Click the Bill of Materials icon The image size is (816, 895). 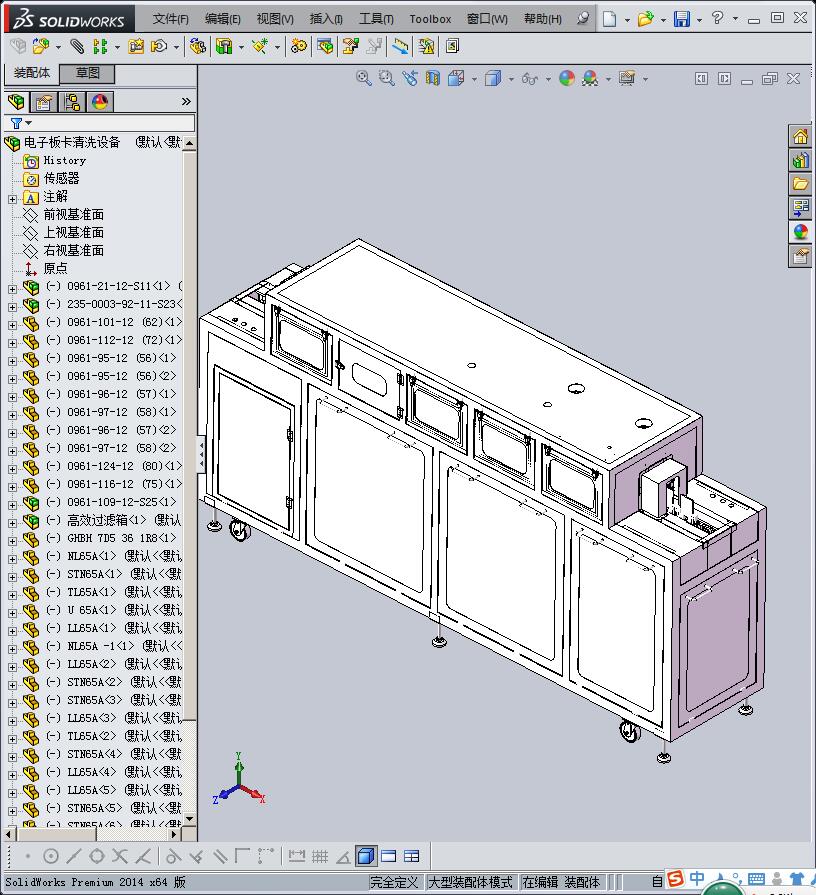point(325,46)
